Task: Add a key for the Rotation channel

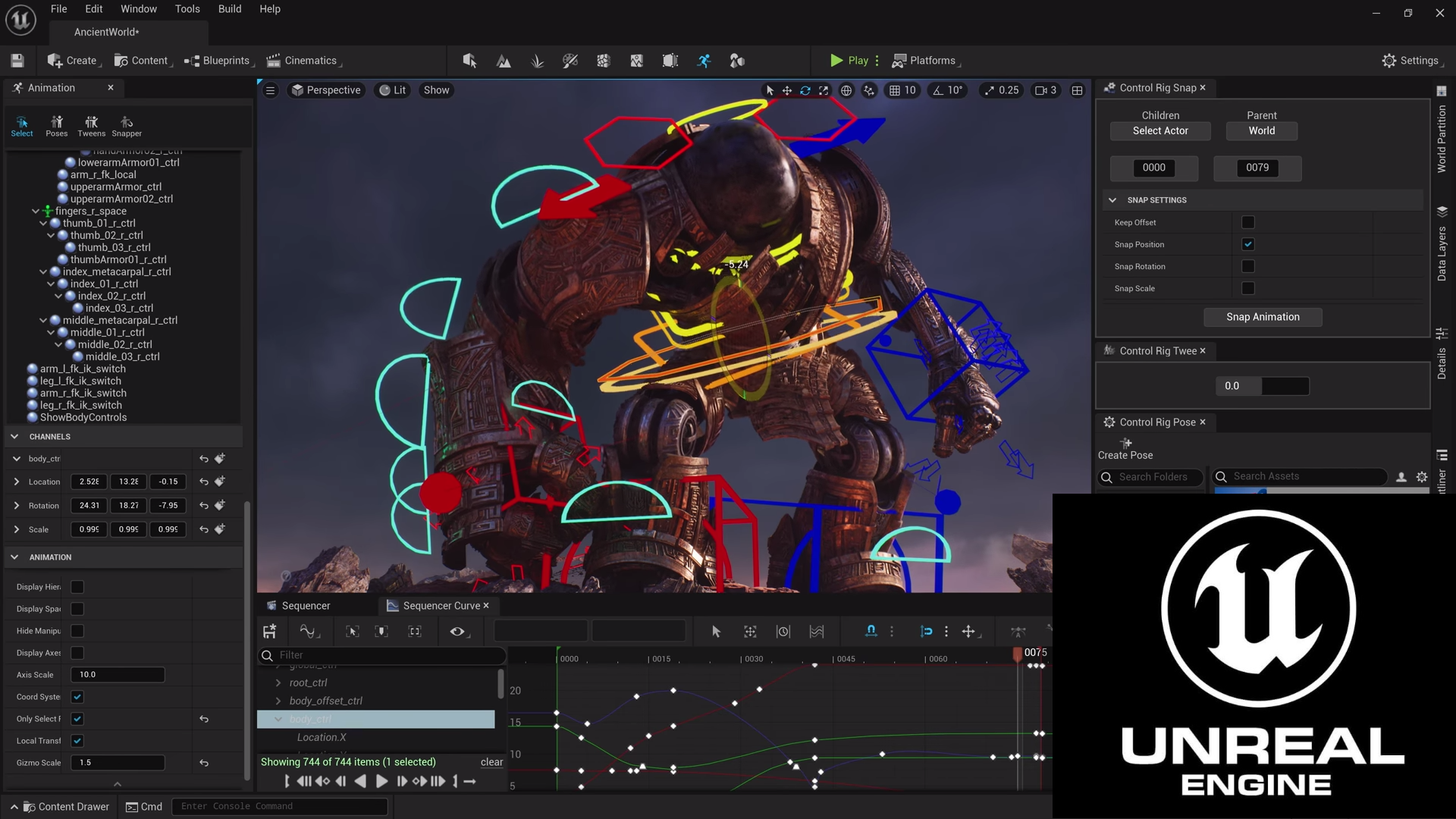Action: tap(220, 505)
